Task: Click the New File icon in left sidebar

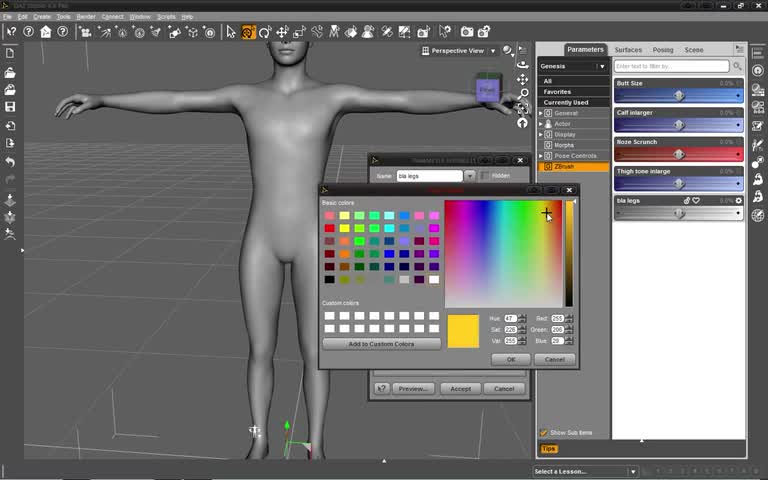Action: click(x=10, y=54)
